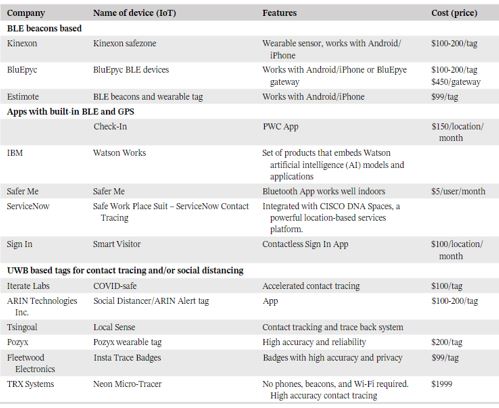Viewport: 499px width, 408px height.
Task: Select the UWB based tags section heading
Action: tap(125, 270)
